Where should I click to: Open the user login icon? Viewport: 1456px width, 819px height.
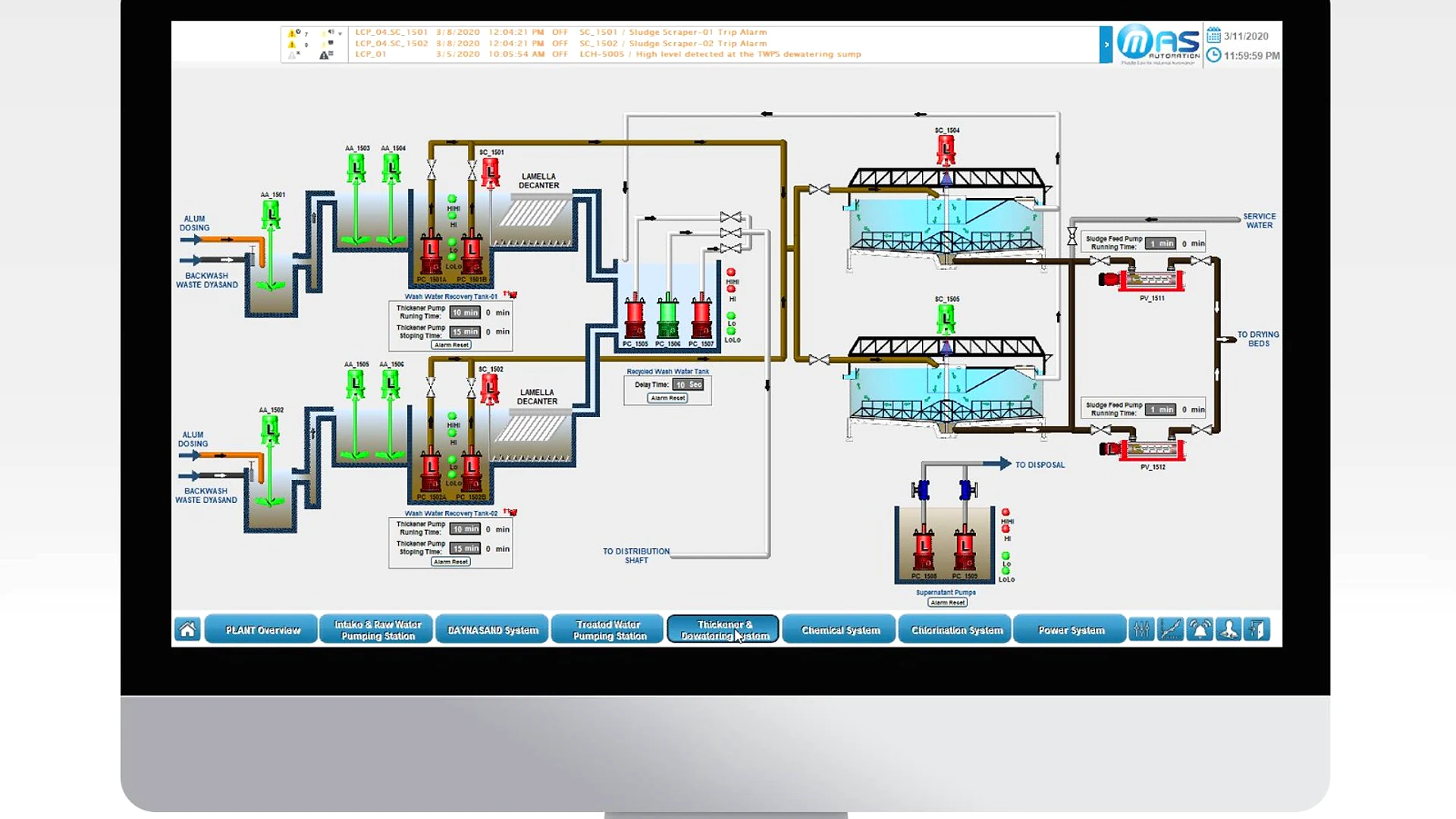[x=1228, y=629]
